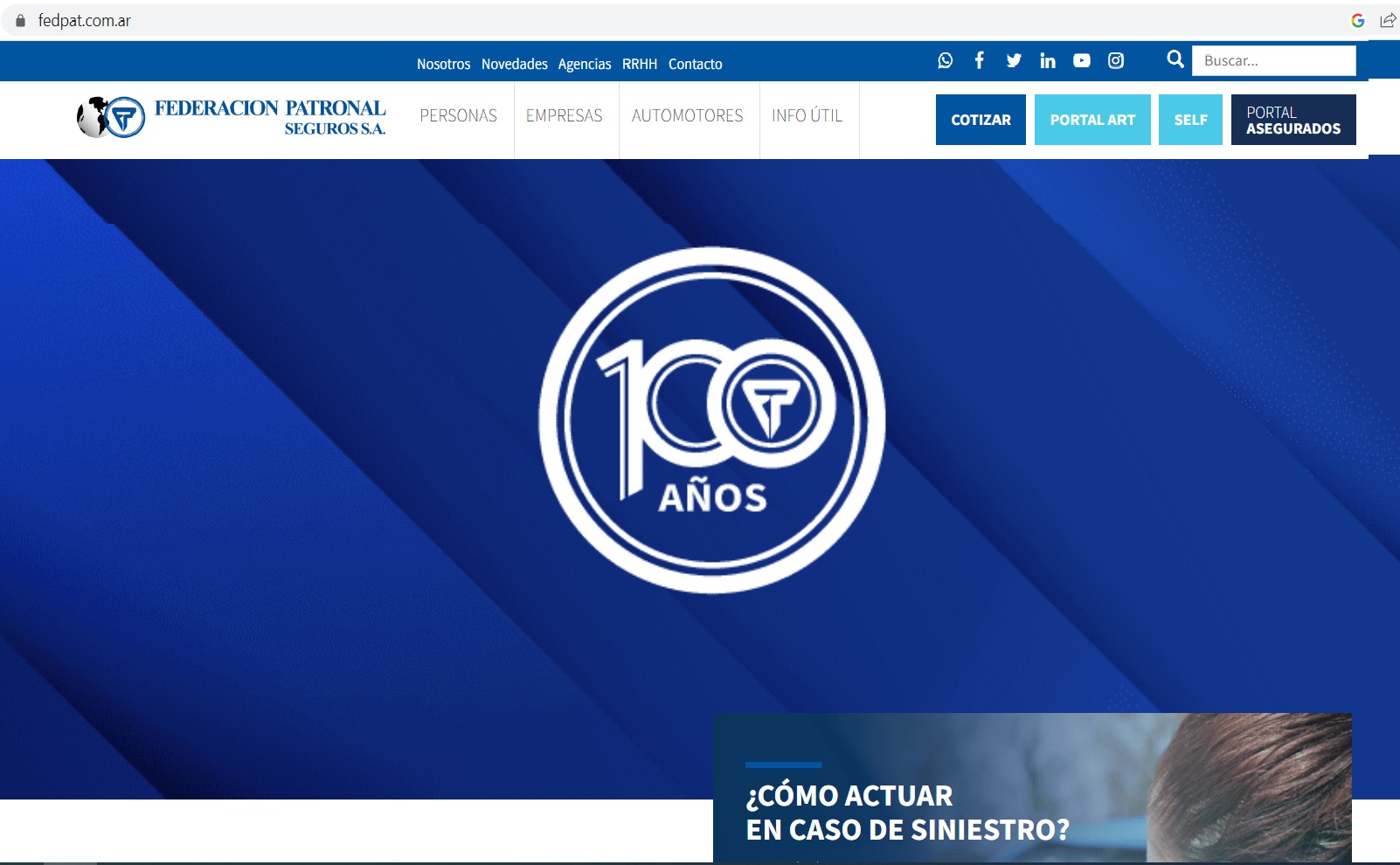The image size is (1400, 865).
Task: Visit the Facebook page icon
Action: (980, 60)
